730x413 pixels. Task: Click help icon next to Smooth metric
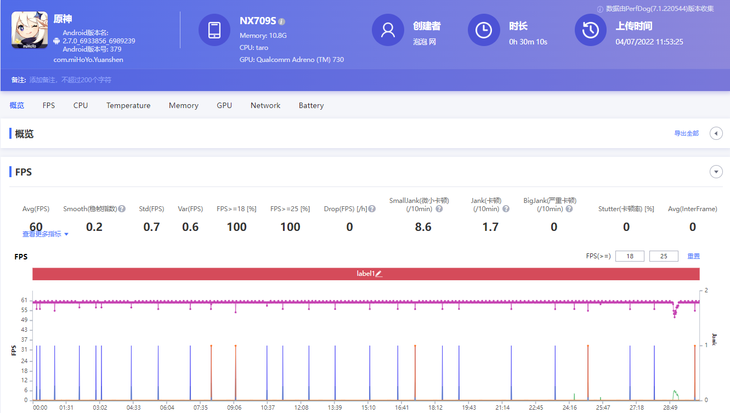tap(122, 209)
